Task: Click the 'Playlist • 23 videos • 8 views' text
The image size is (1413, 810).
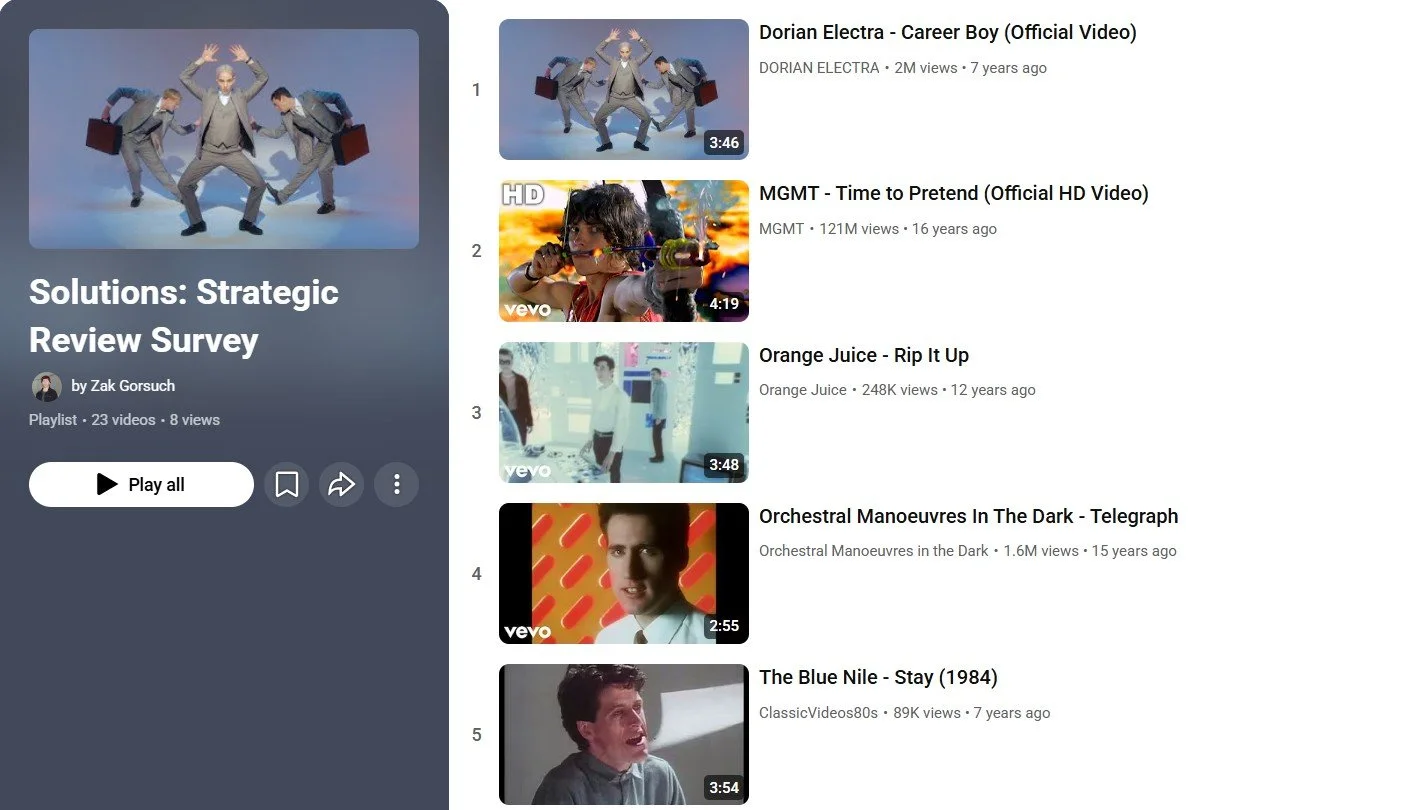Action: [124, 420]
